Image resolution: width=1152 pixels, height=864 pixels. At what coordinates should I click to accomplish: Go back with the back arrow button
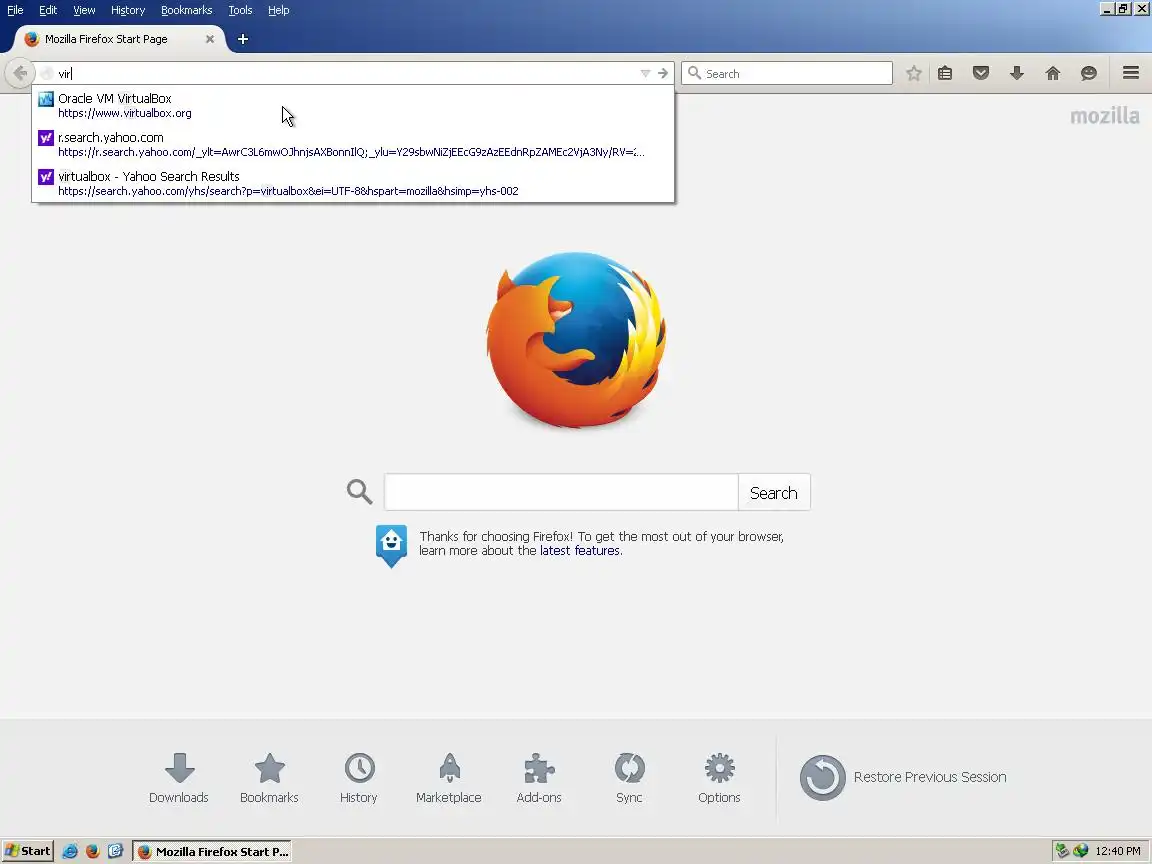coord(20,73)
